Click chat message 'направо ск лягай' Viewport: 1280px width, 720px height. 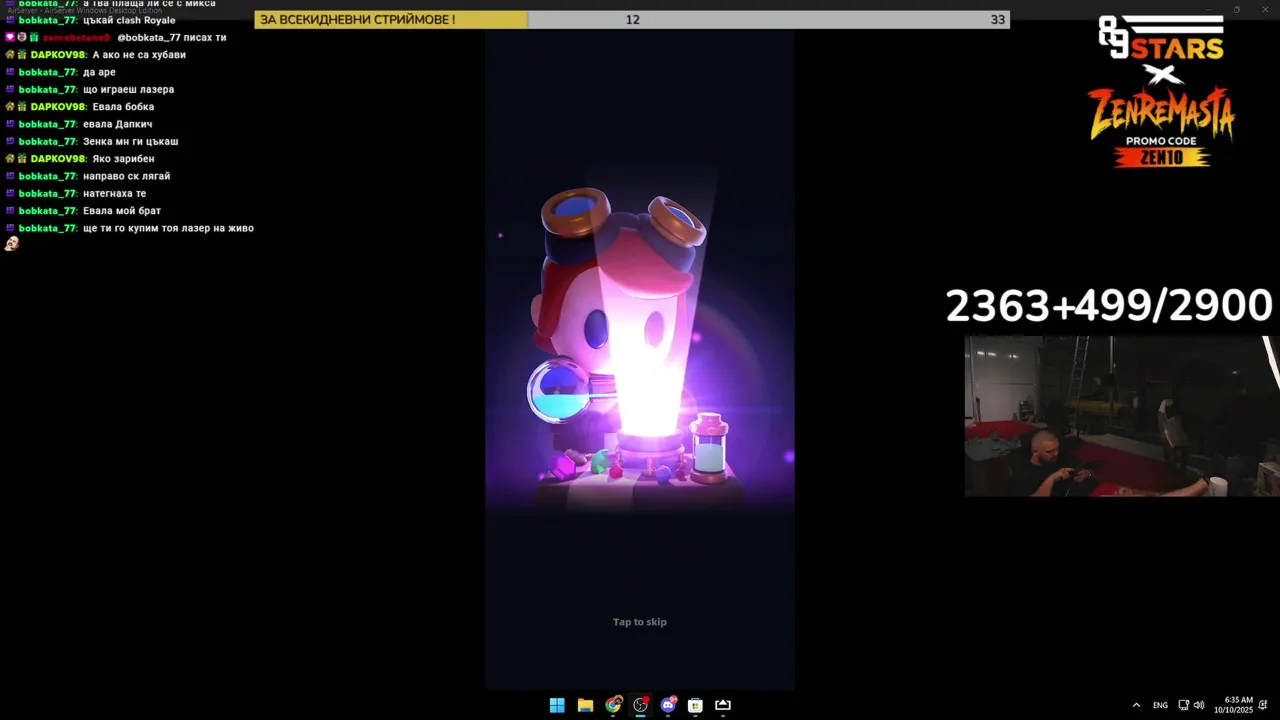pos(126,176)
